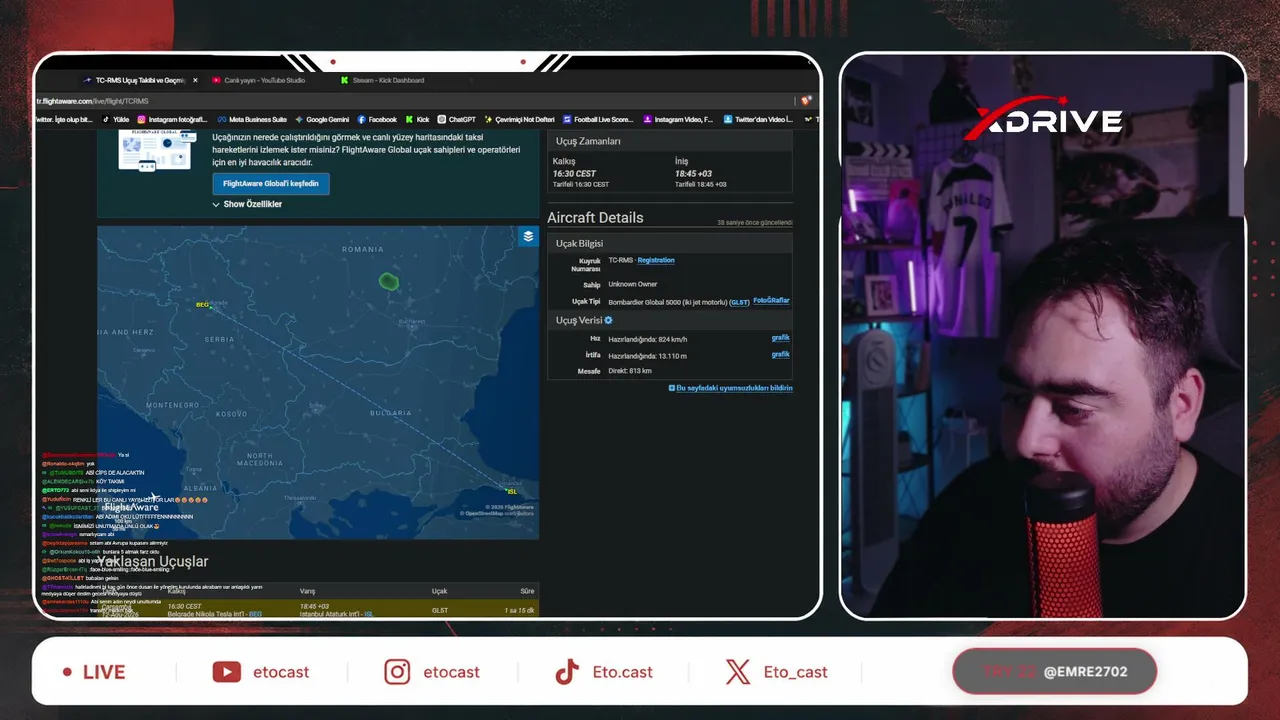Click the Direkt: 813 km distance value
This screenshot has height=720, width=1280.
(x=630, y=371)
